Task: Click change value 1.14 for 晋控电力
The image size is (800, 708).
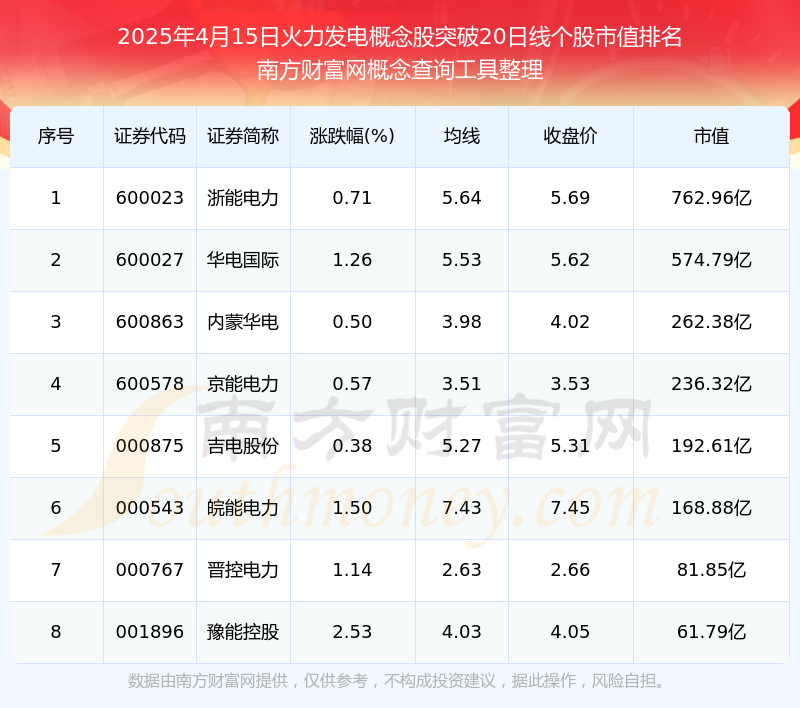Action: pyautogui.click(x=352, y=570)
